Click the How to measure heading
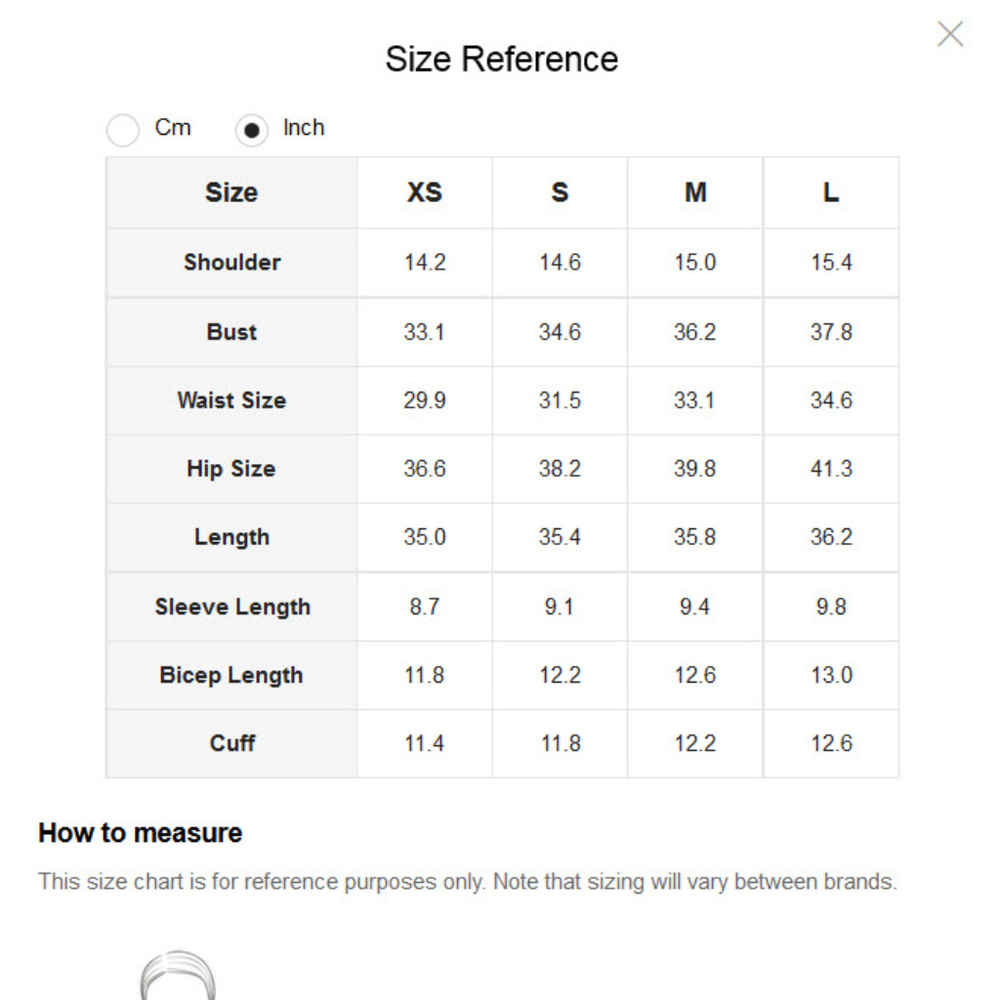Viewport: 1000px width, 1000px height. click(x=140, y=833)
